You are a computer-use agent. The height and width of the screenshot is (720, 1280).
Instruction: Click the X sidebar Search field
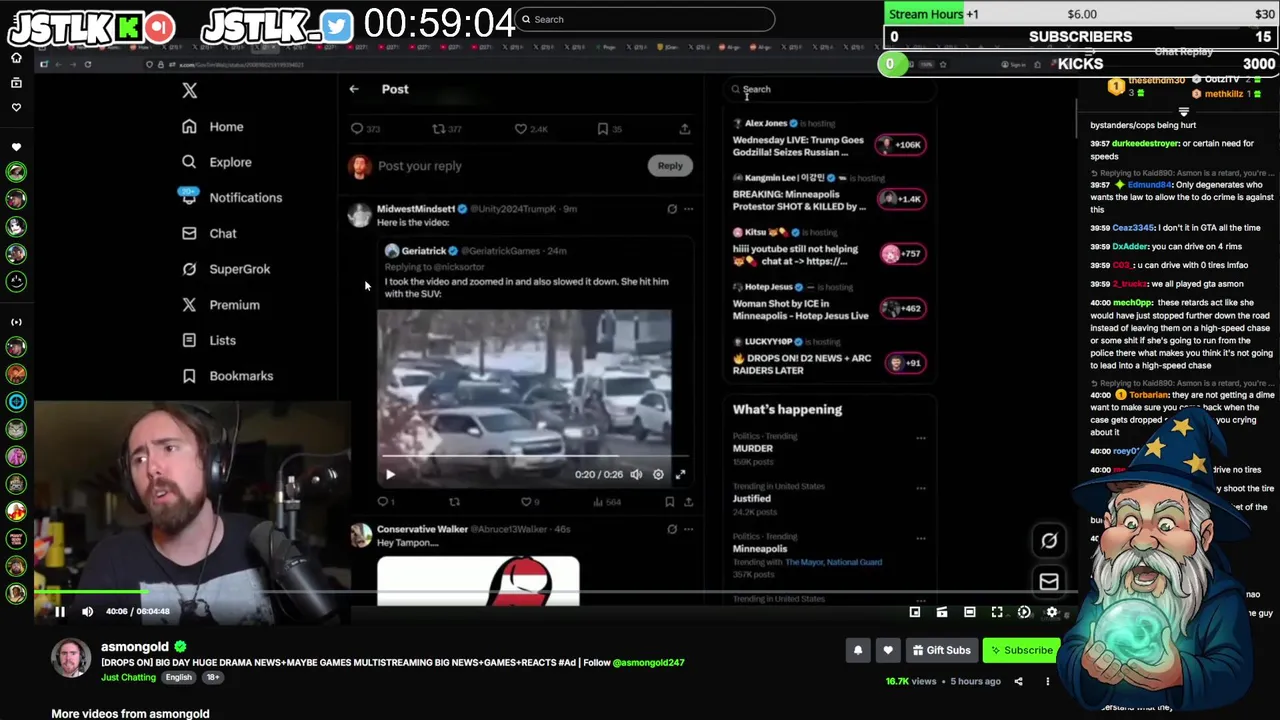coord(830,89)
